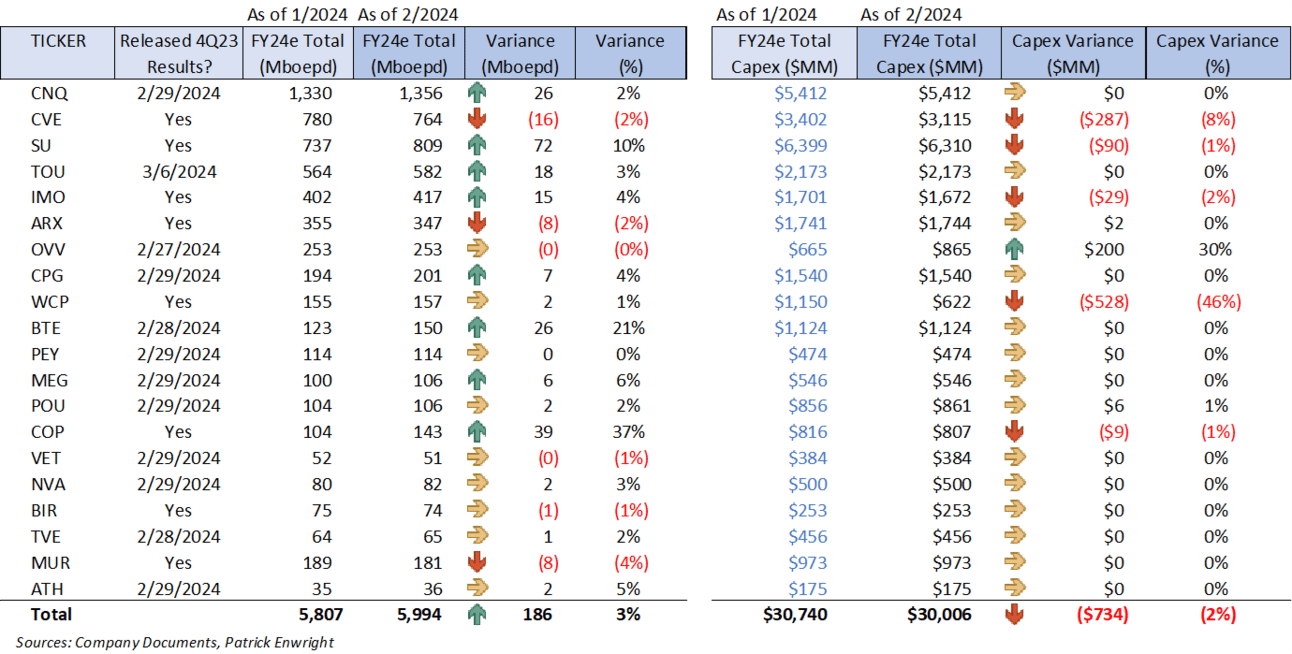Click ARX's sideways capex variance arrow
Viewport: 1292px width, 654px height.
(1014, 223)
